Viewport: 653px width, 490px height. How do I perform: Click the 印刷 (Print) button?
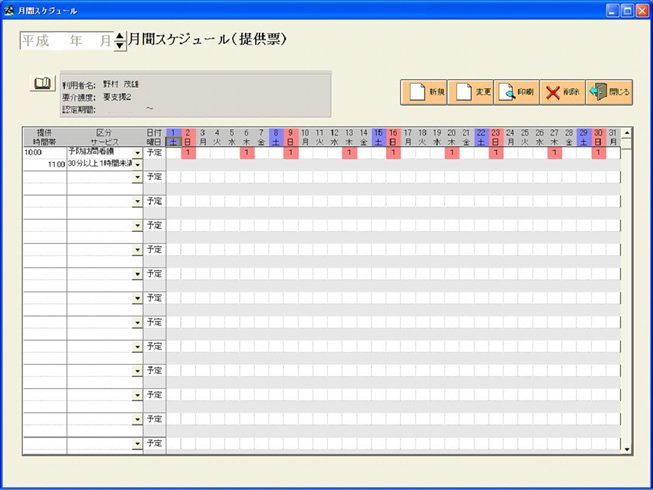[x=518, y=92]
